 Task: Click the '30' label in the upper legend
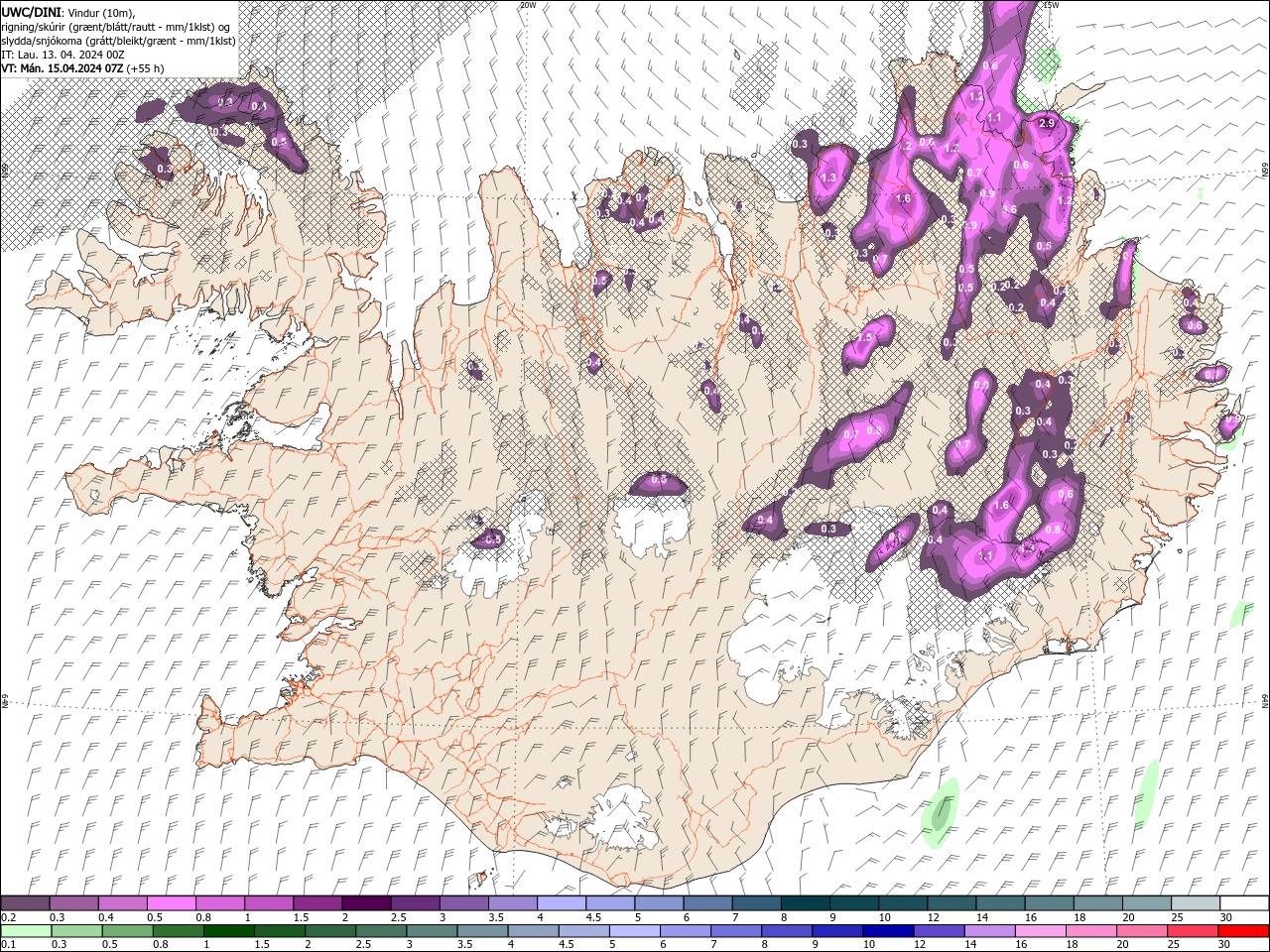point(1225,917)
